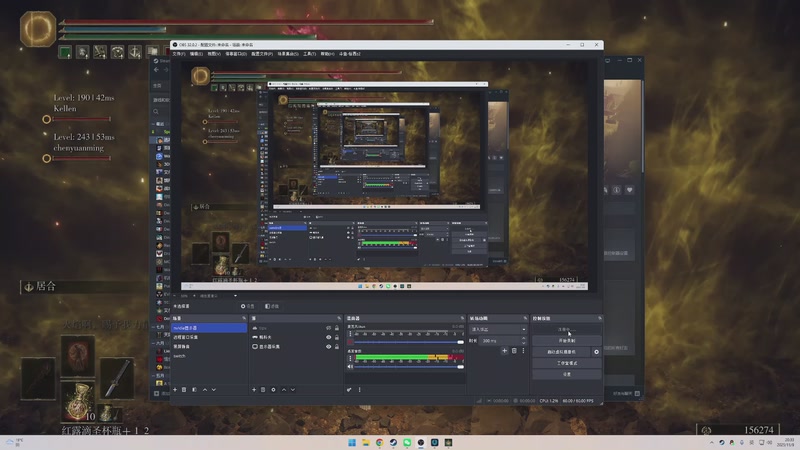
Task: Add a new source with the plus icon
Action: (254, 389)
